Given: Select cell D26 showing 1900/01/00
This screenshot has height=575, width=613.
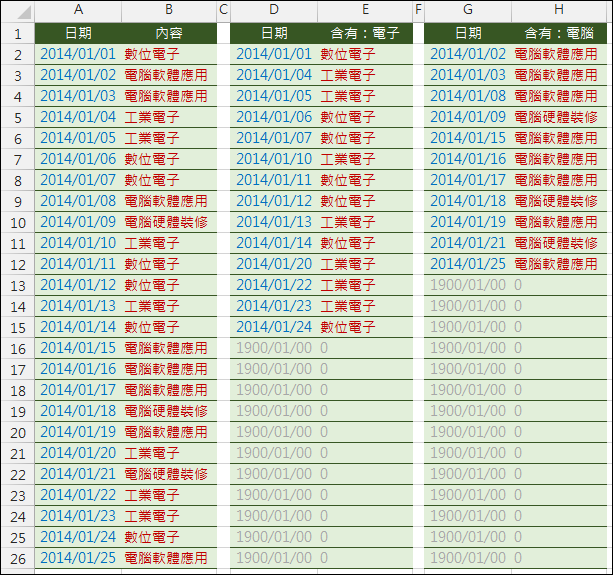Looking at the screenshot, I should (x=274, y=558).
